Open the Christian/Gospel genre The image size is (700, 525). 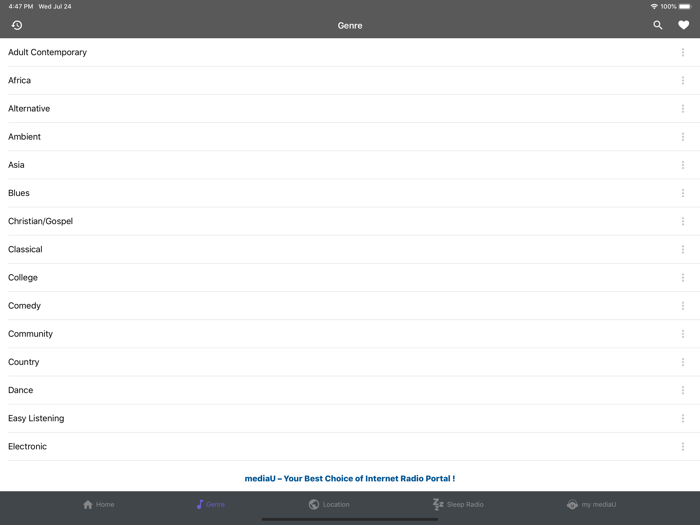pos(350,221)
